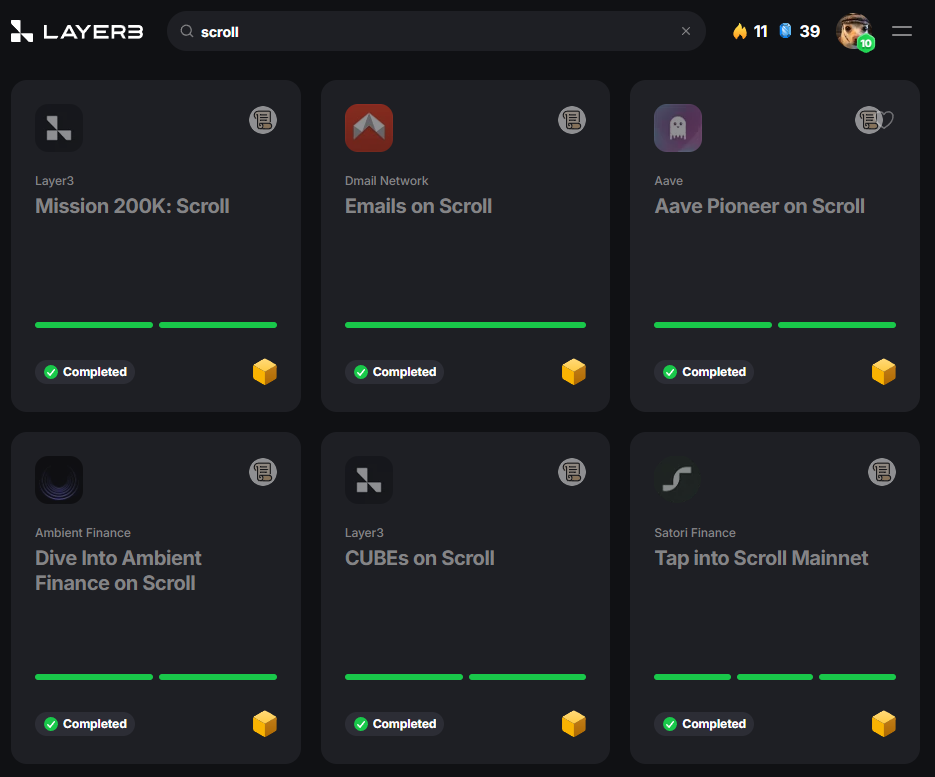Viewport: 935px width, 777px height.
Task: Click the Completed badge on Mission 200K: Scroll
Action: tap(85, 371)
